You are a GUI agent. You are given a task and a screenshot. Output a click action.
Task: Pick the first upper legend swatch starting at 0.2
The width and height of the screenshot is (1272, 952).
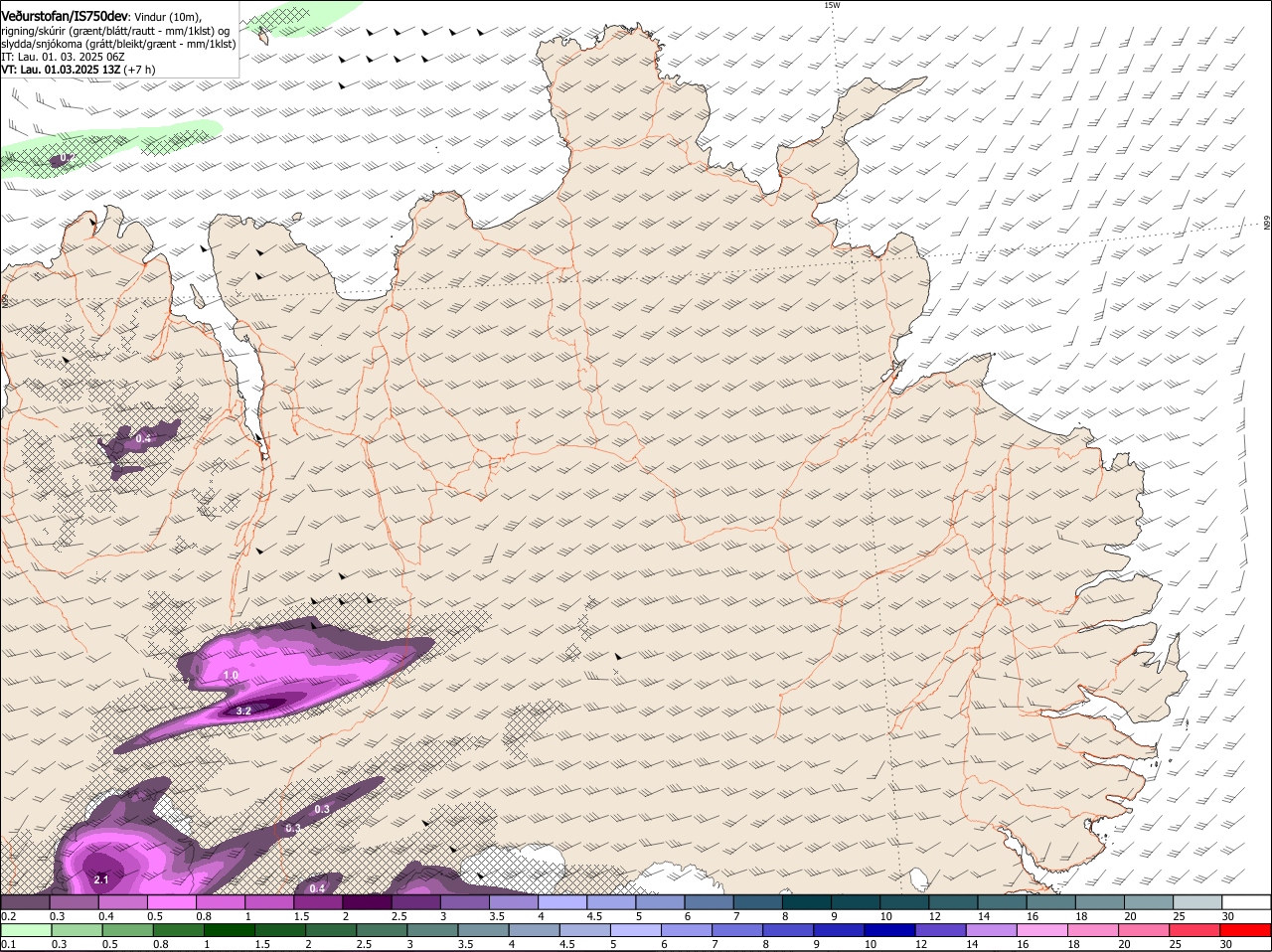pyautogui.click(x=25, y=901)
